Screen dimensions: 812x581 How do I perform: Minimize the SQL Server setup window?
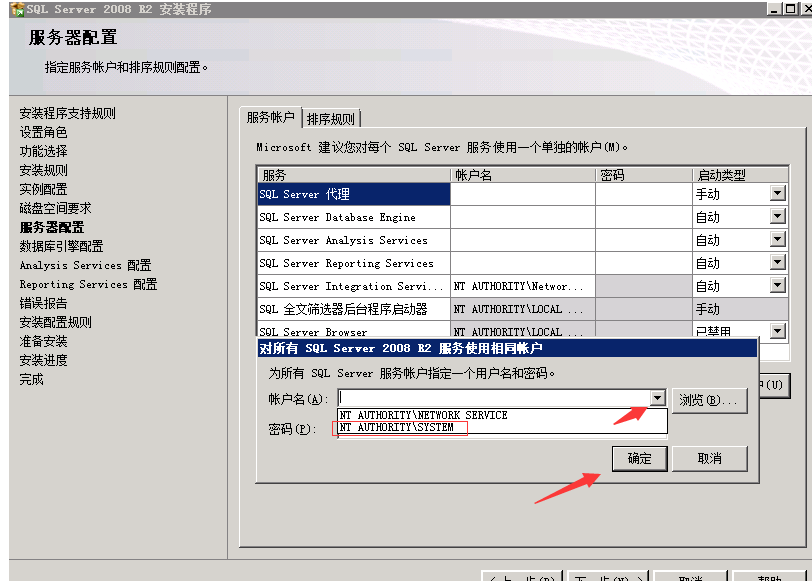point(774,9)
